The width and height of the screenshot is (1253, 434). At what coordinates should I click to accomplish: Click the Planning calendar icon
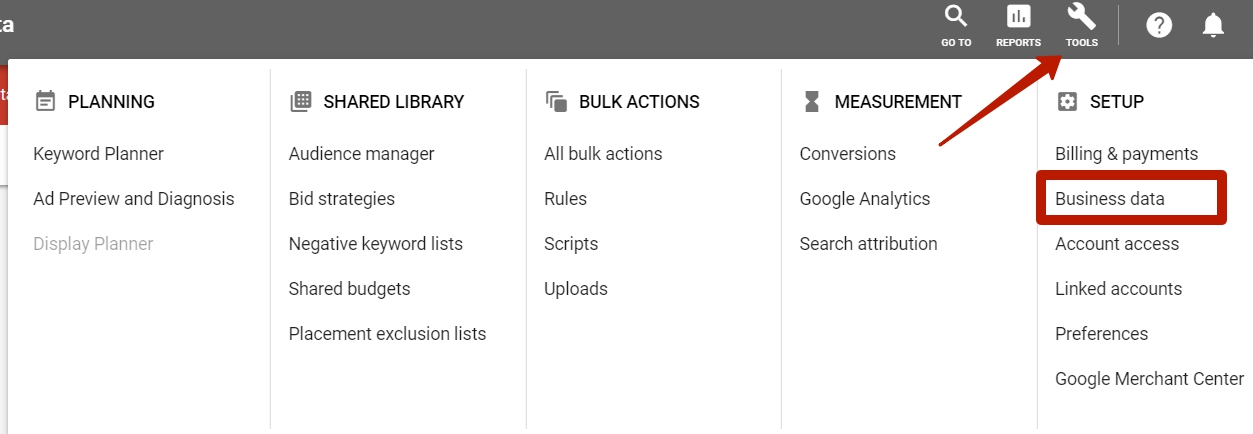coord(45,101)
